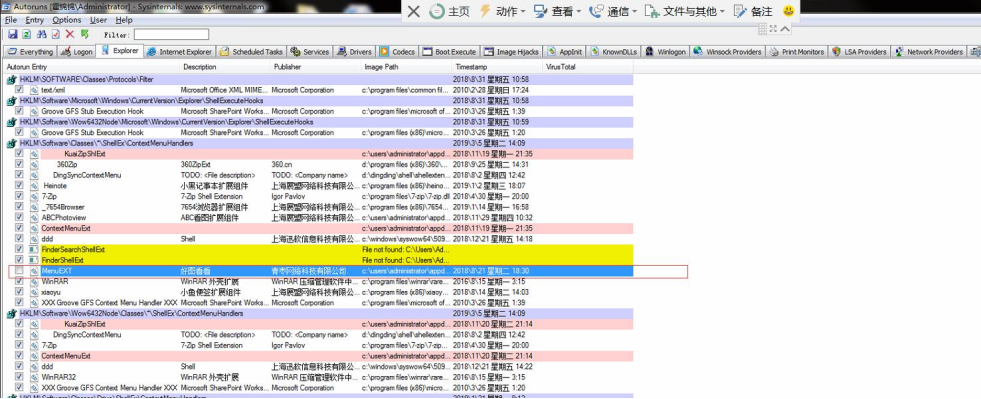The width and height of the screenshot is (981, 399).
Task: Switch to the KnownDLLs tab
Action: pos(614,52)
